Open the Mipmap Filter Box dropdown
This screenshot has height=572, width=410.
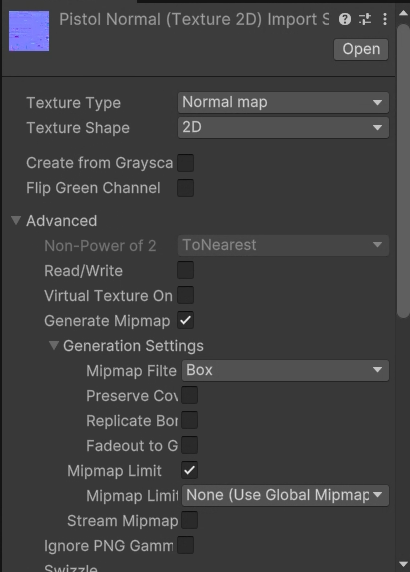coord(285,371)
